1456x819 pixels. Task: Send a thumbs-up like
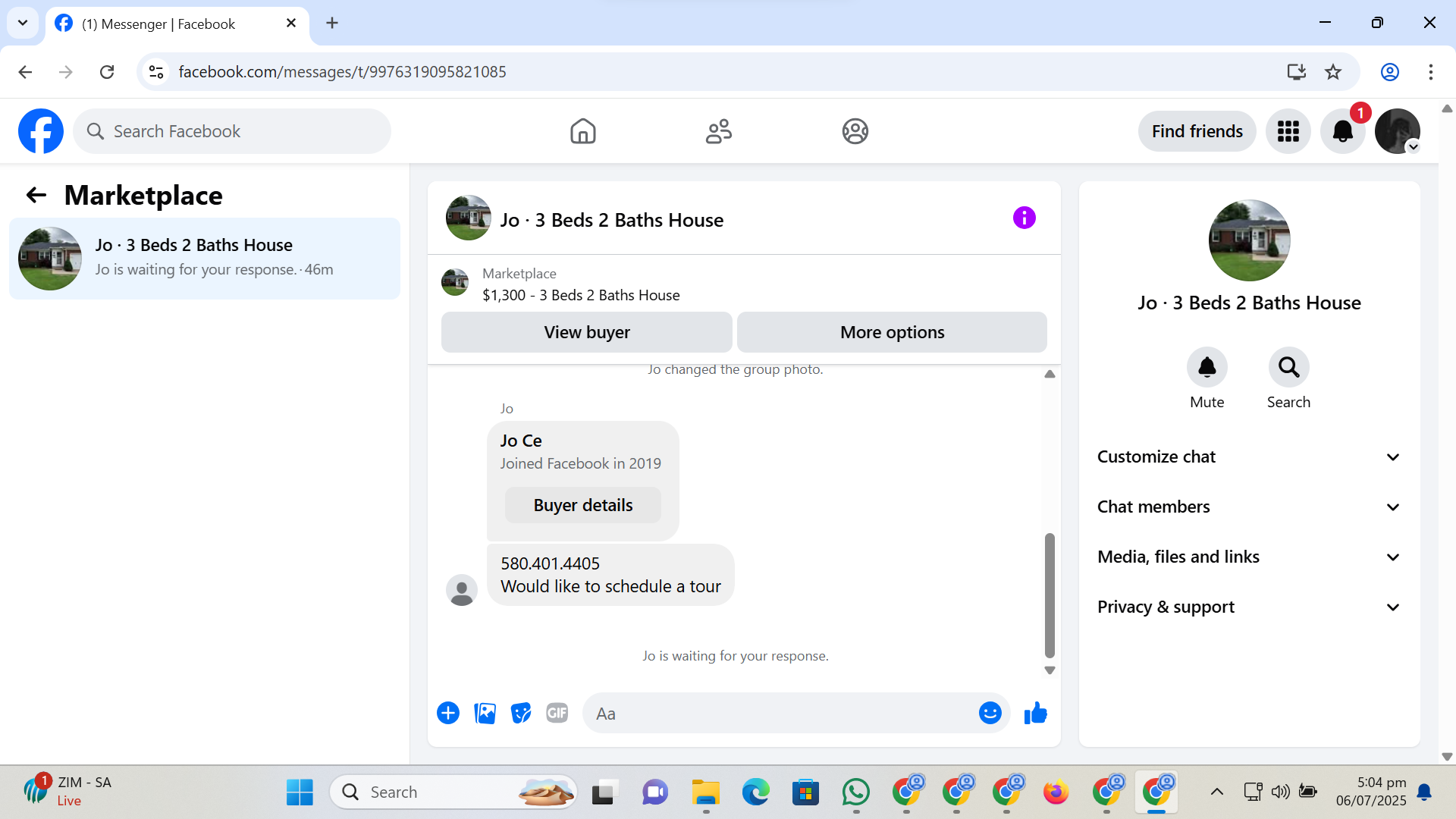pos(1035,713)
